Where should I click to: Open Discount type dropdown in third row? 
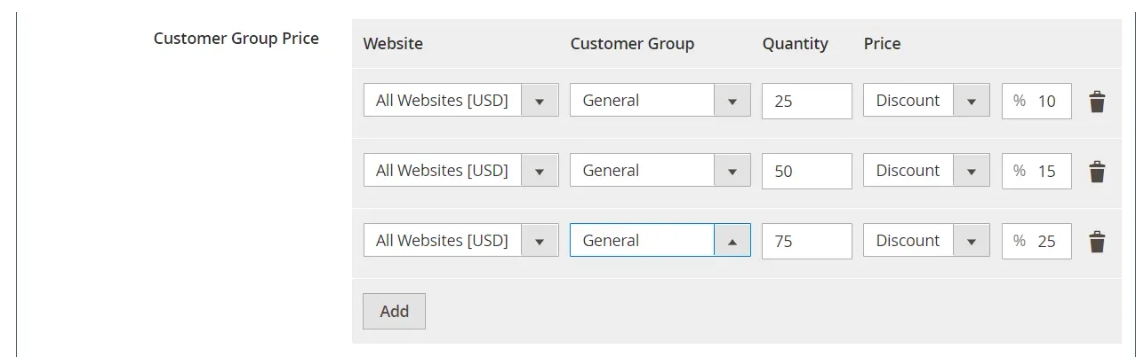(927, 241)
